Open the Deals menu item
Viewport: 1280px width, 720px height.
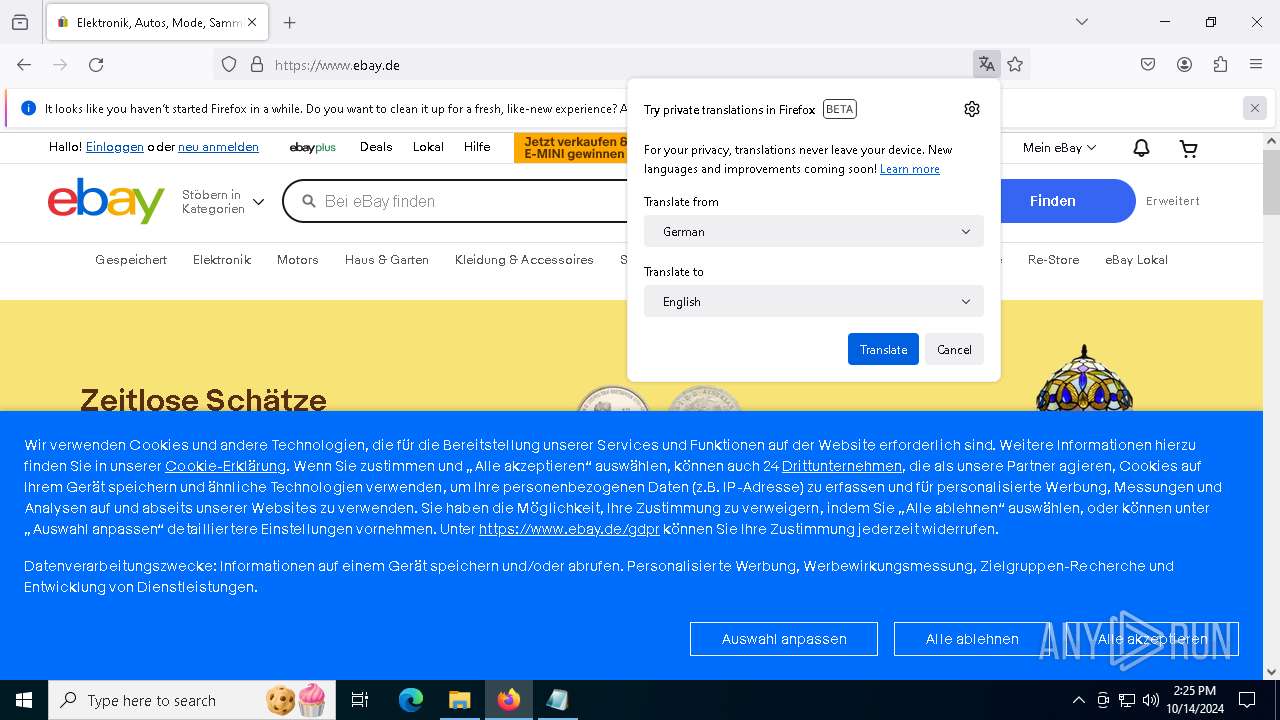coord(376,147)
